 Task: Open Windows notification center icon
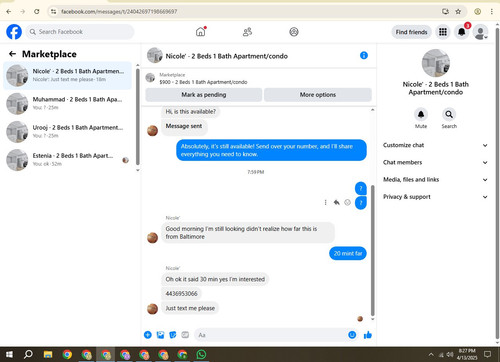click(488, 354)
